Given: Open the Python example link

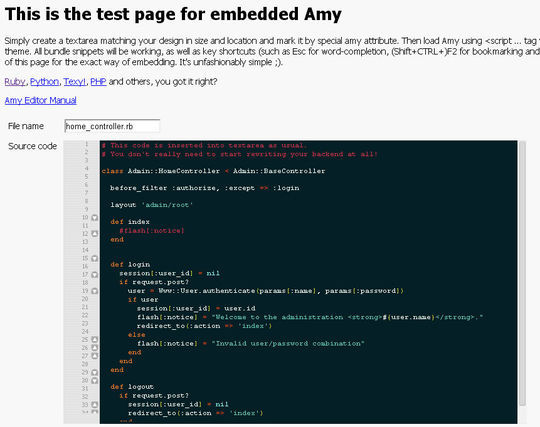Looking at the screenshot, I should click(x=44, y=82).
